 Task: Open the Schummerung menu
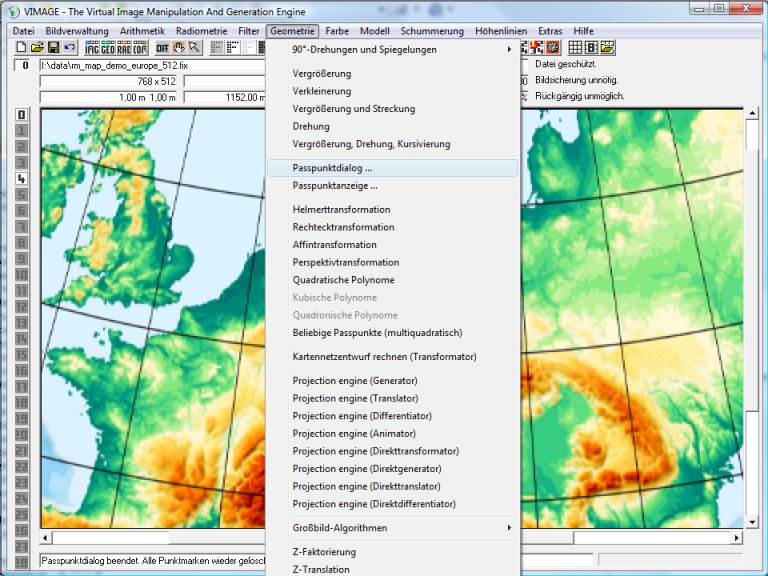pos(432,31)
